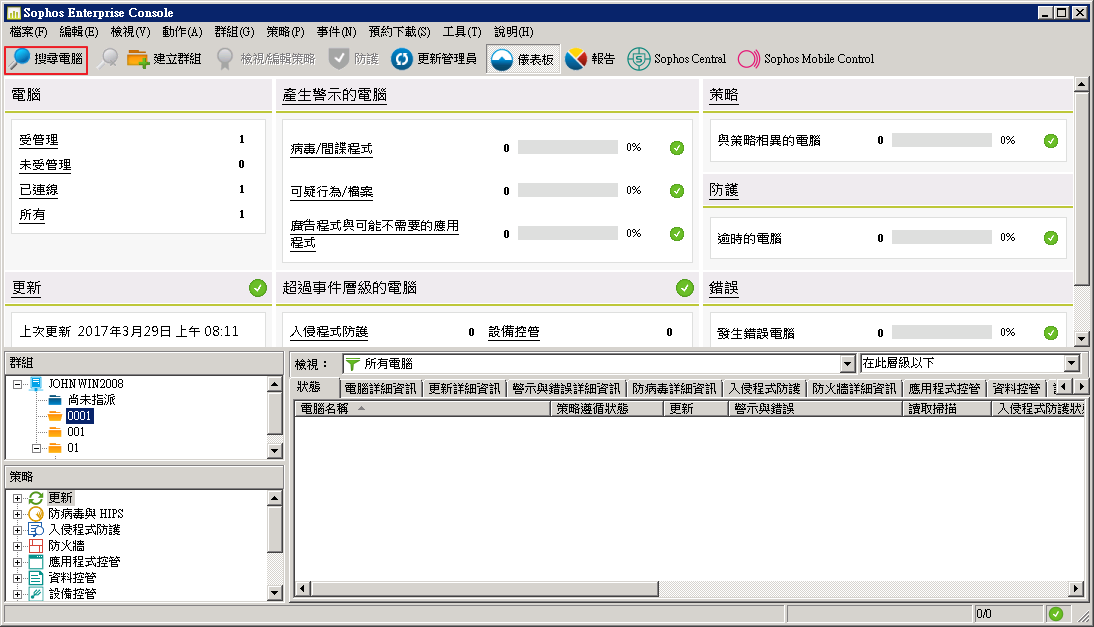Click the 搜尋電腦 find computers toolbar button
1094x627 pixels.
(46, 59)
